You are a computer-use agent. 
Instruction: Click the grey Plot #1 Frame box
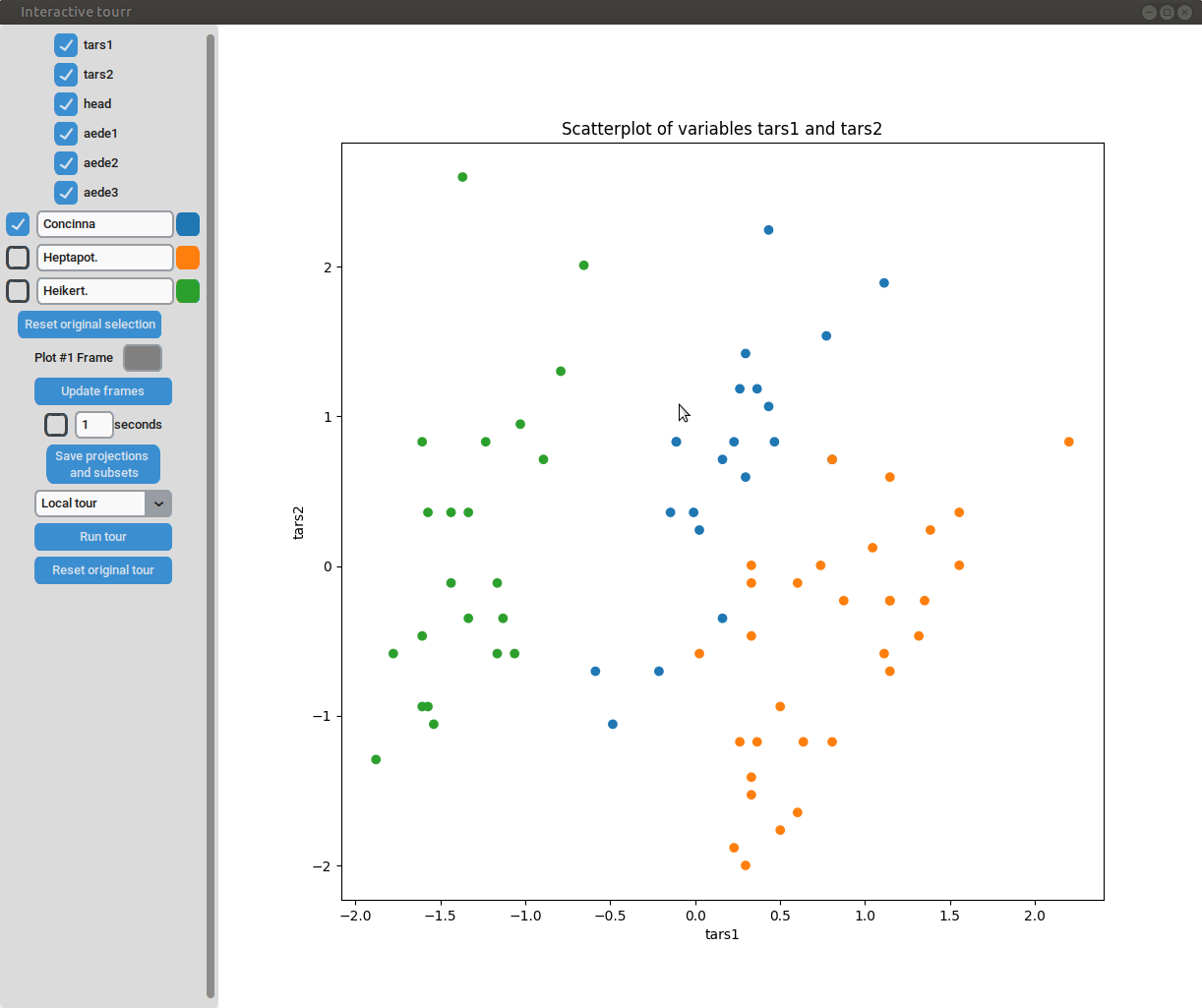[x=143, y=358]
